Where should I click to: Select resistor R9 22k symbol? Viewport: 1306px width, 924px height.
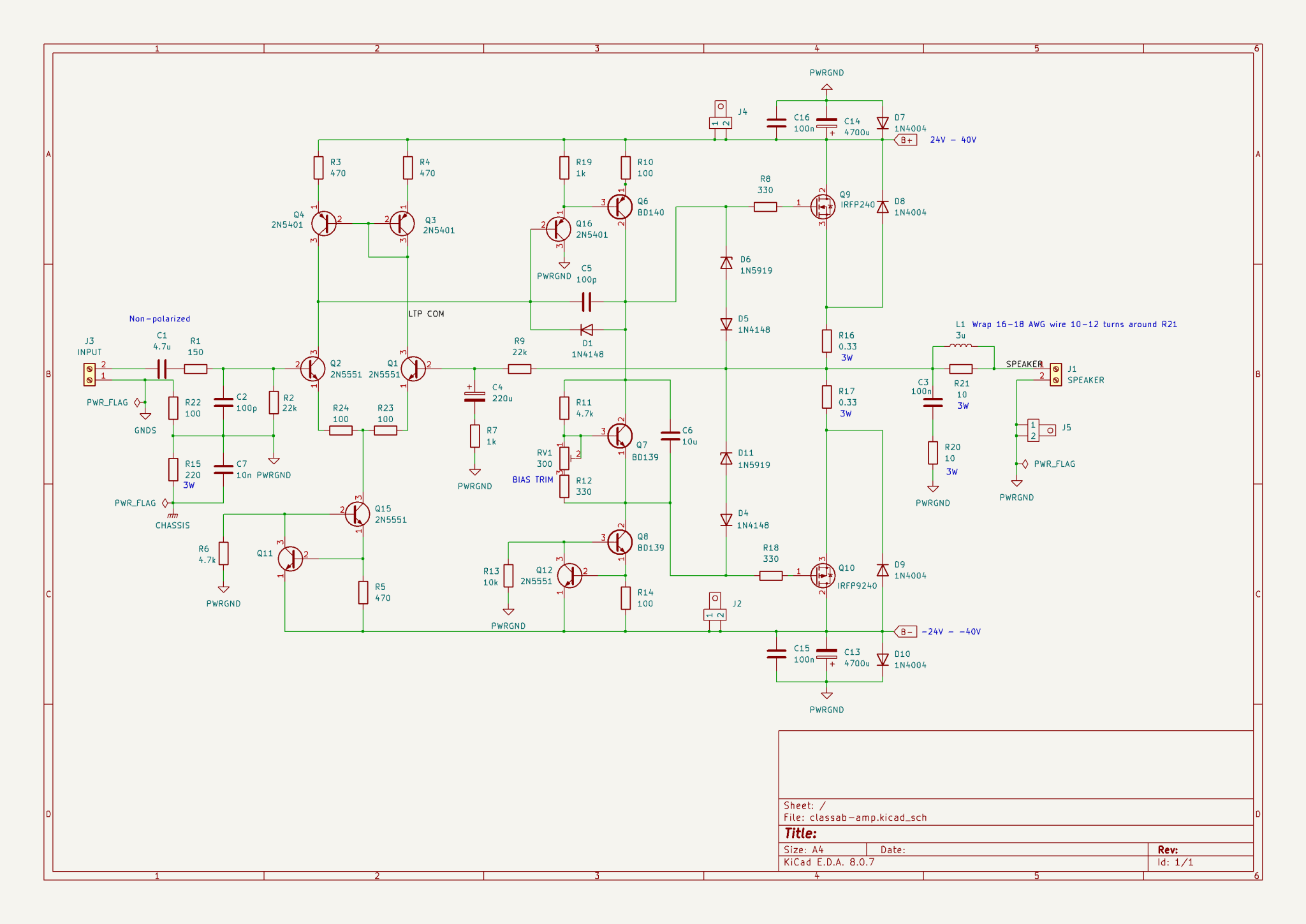click(x=520, y=369)
